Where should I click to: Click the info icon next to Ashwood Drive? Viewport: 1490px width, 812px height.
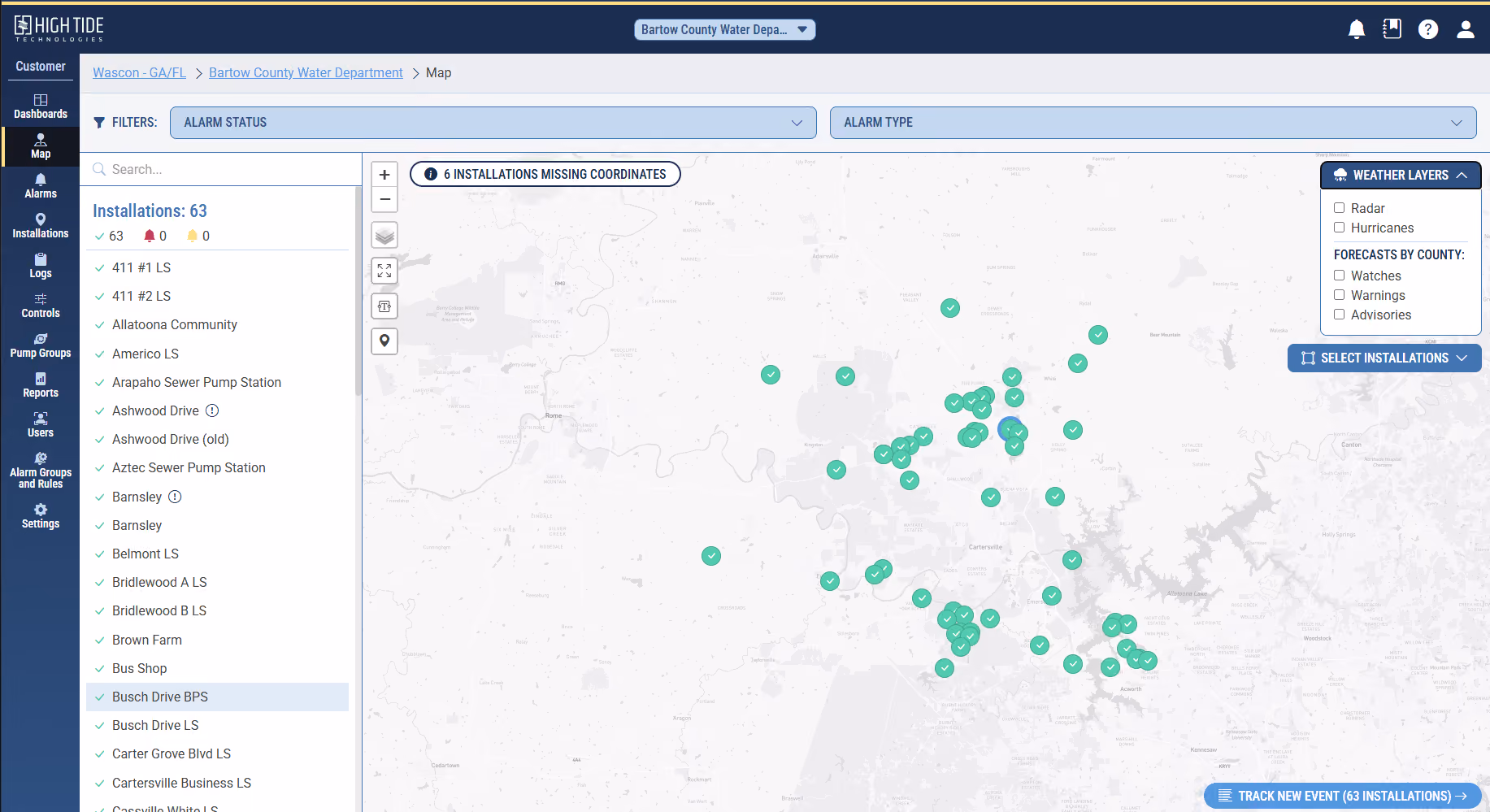tap(212, 410)
